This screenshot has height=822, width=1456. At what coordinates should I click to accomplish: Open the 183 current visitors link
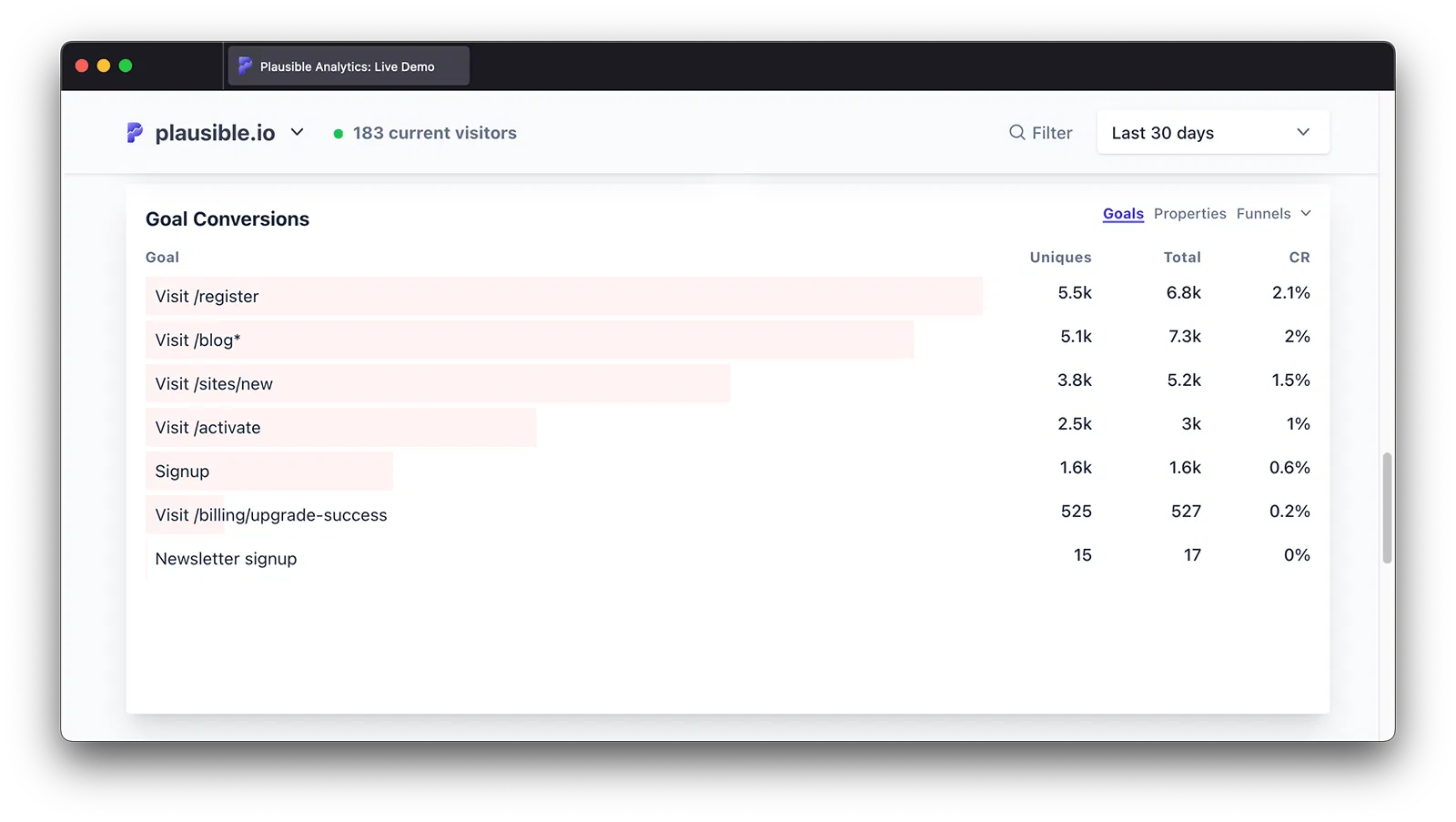tap(434, 133)
